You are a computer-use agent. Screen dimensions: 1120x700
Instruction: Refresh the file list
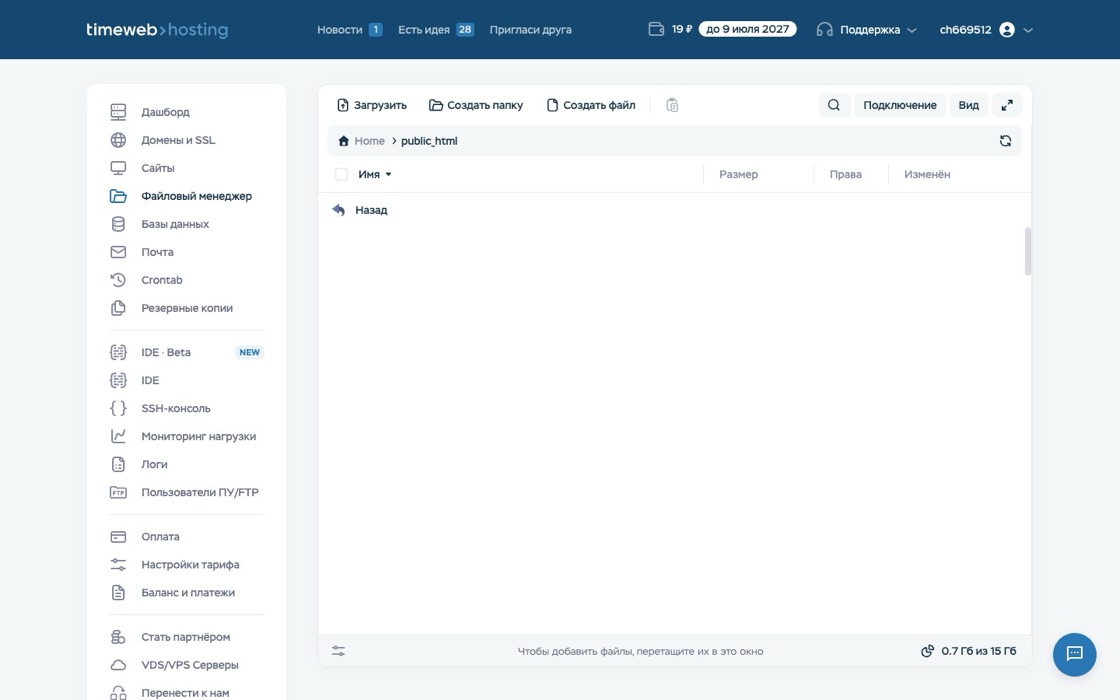(x=1005, y=141)
